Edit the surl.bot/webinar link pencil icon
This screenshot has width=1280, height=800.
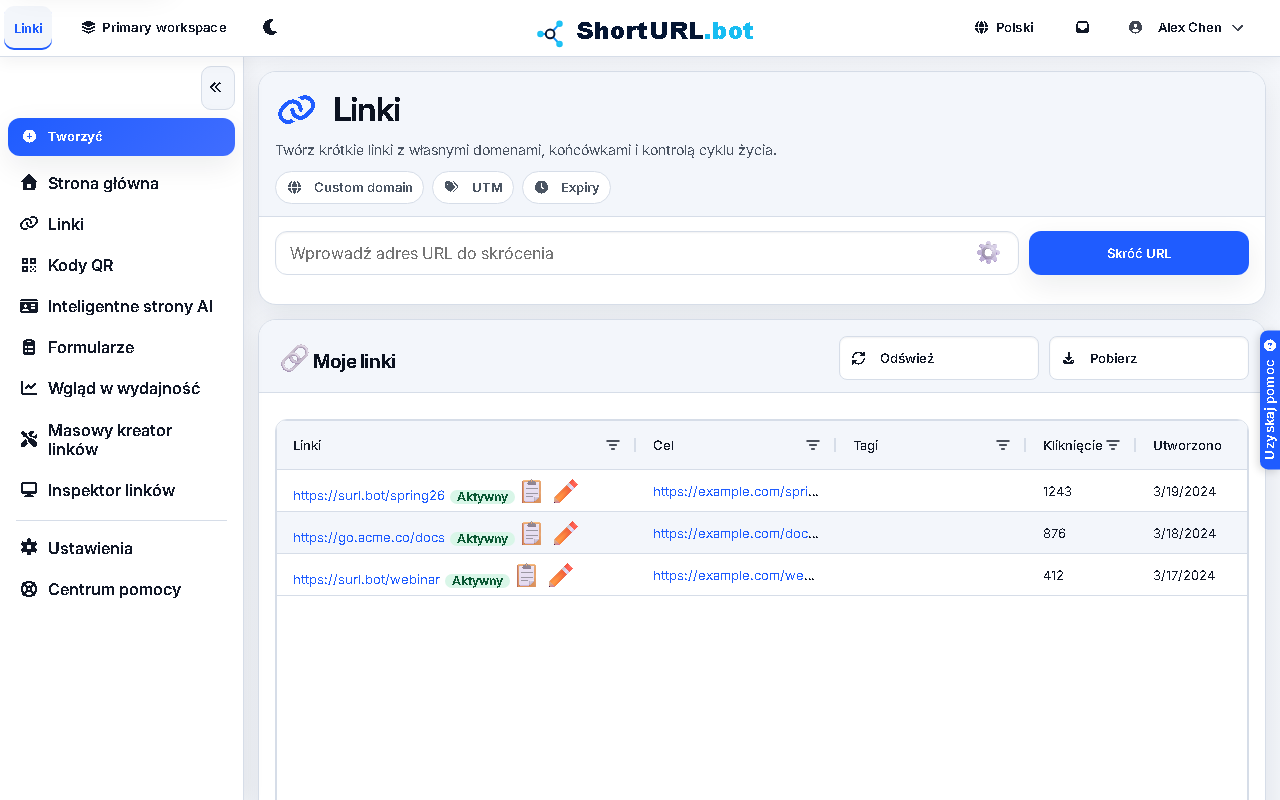pyautogui.click(x=560, y=575)
